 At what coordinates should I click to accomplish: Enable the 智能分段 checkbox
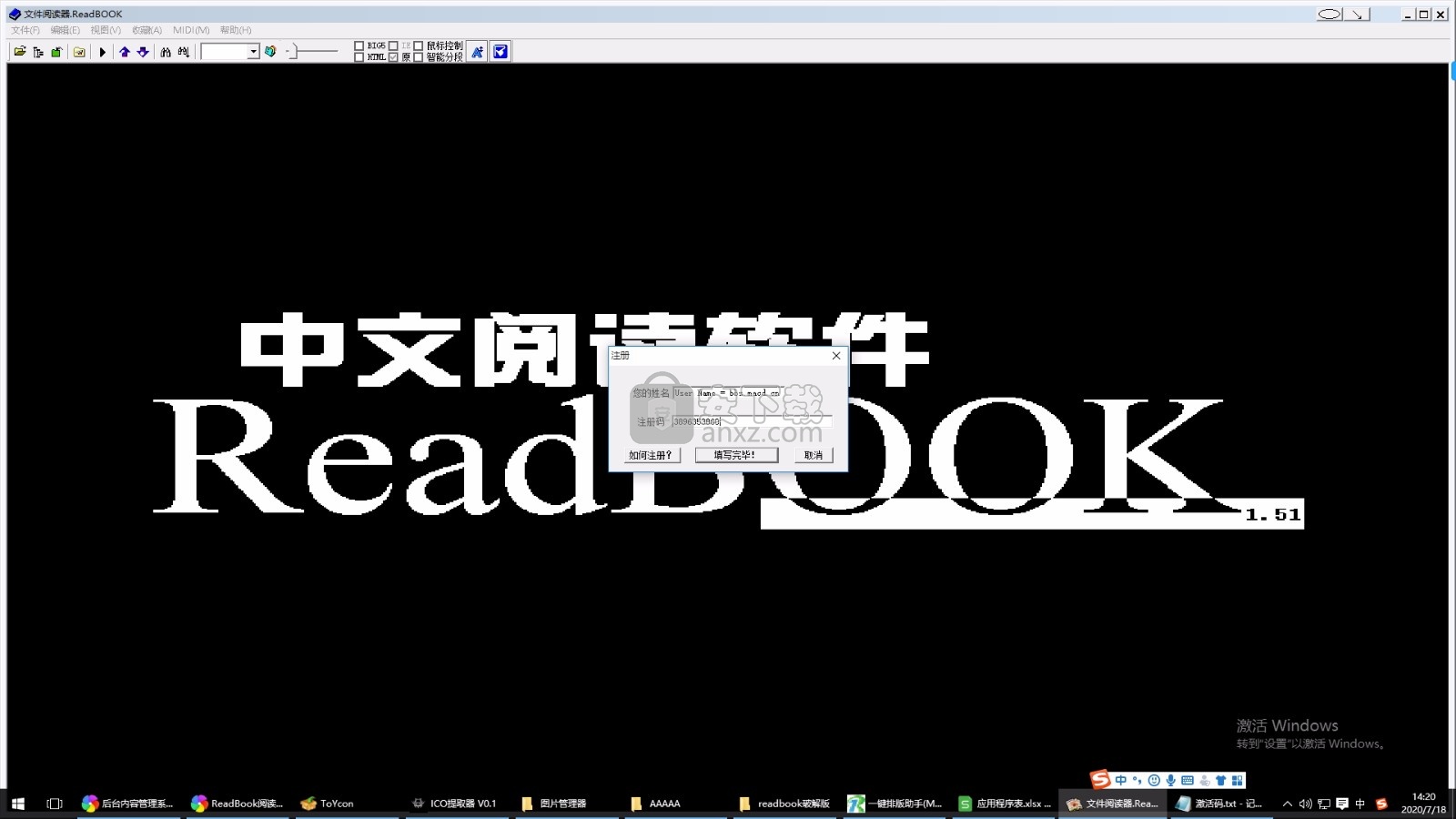[x=419, y=56]
